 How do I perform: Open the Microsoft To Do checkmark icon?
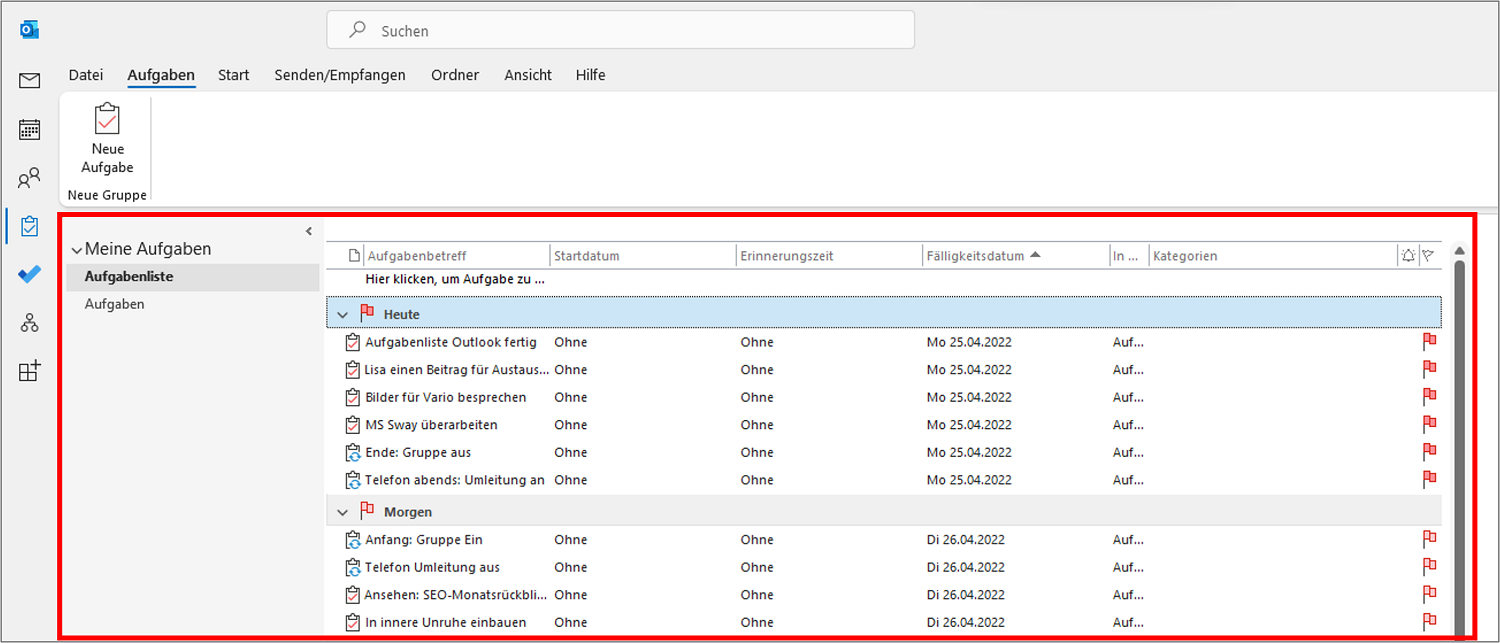click(29, 275)
